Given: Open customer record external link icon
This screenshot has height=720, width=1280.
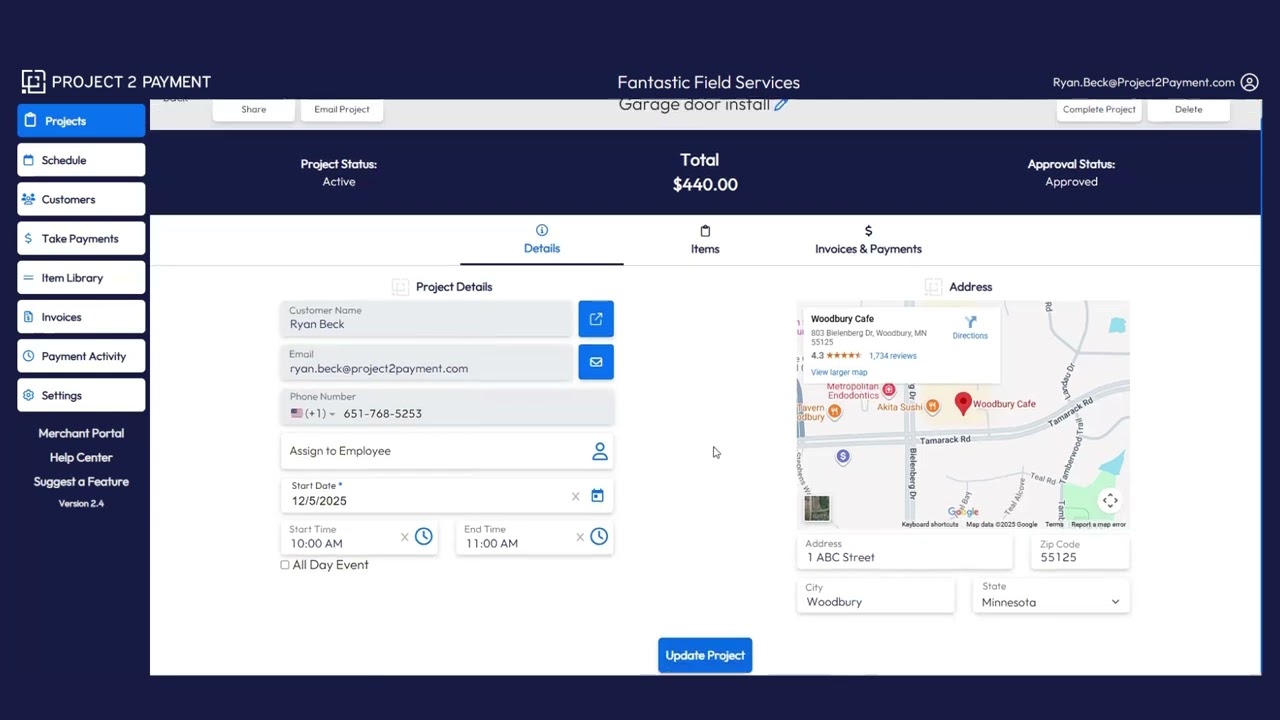Looking at the screenshot, I should 596,319.
